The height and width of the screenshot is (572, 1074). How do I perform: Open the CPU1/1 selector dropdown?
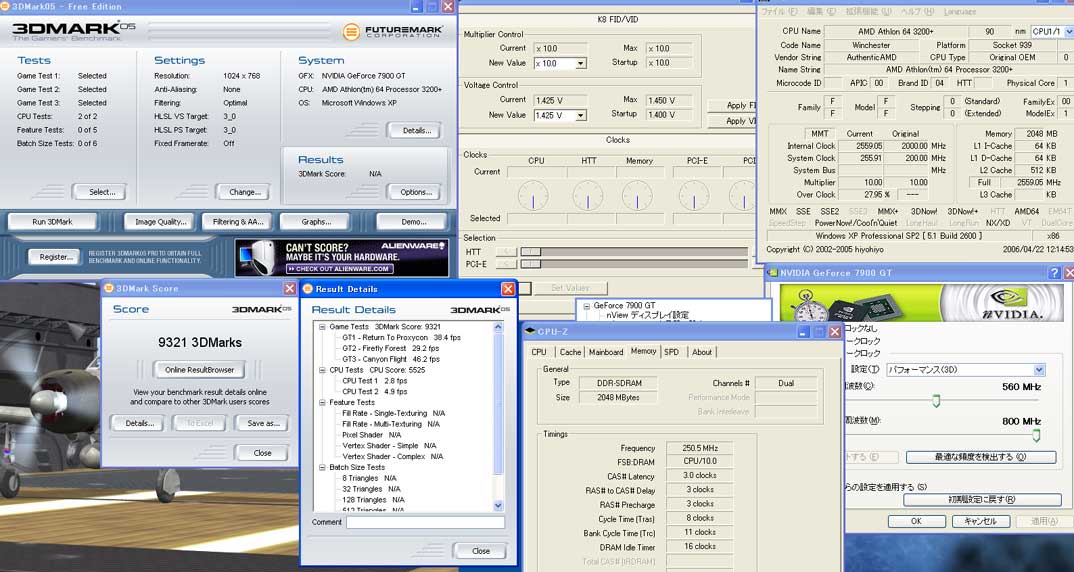1068,32
